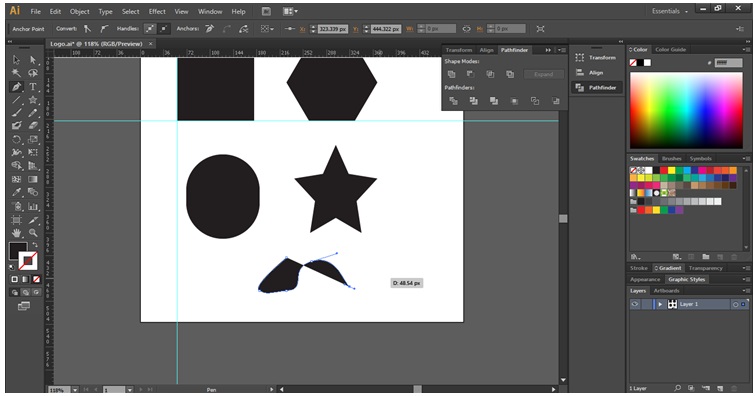The image size is (755, 396).
Task: Activate Draw Normal mode
Action: [15, 292]
